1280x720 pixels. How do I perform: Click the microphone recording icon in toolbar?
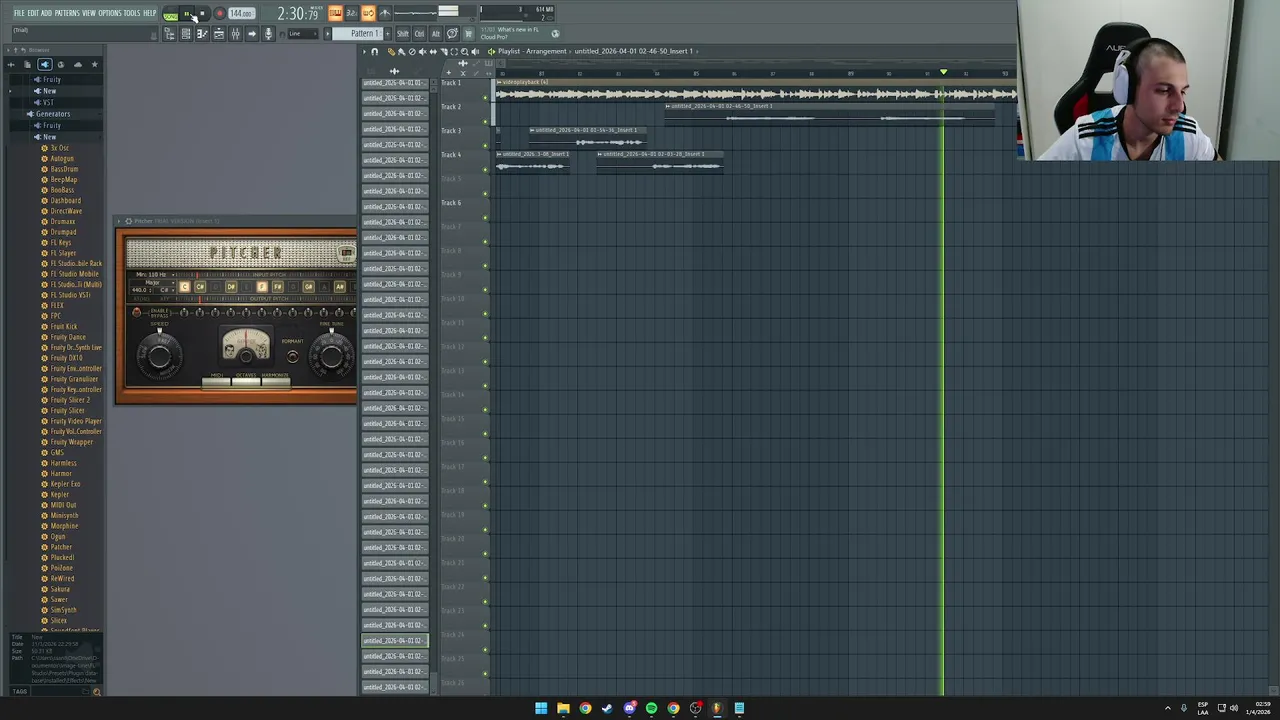click(268, 33)
